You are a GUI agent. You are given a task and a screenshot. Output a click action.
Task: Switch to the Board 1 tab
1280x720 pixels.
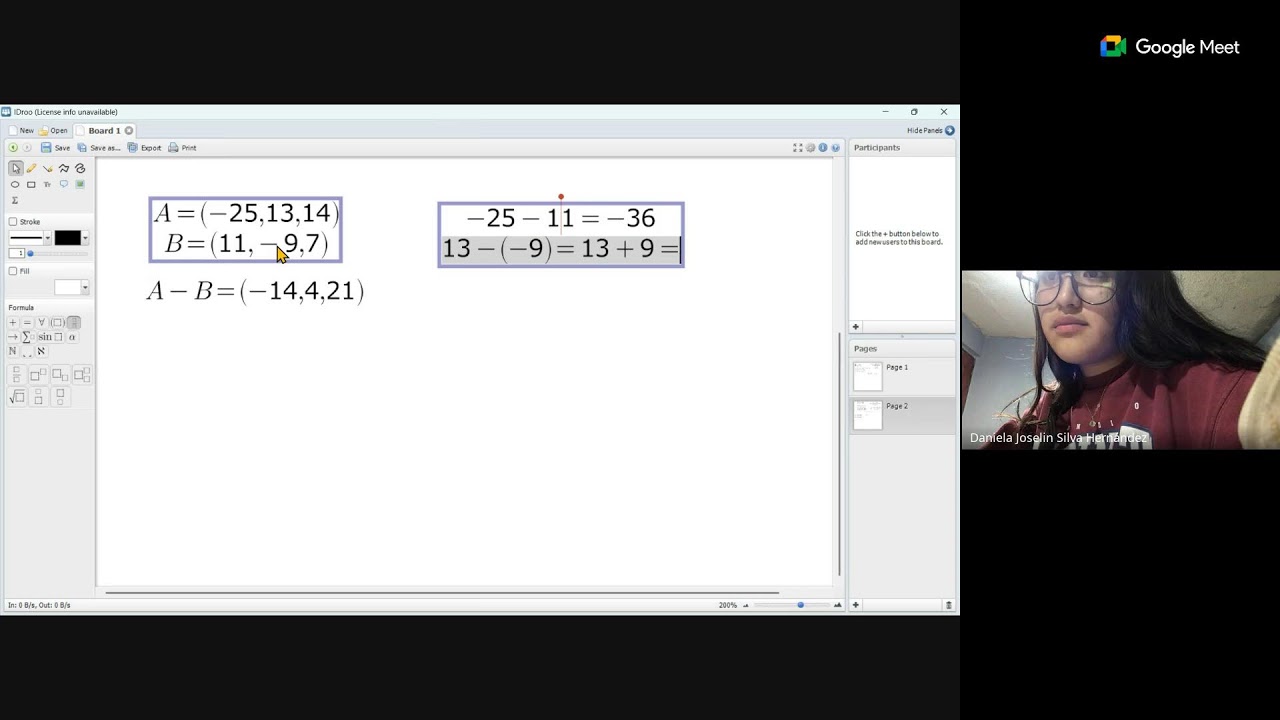click(104, 131)
